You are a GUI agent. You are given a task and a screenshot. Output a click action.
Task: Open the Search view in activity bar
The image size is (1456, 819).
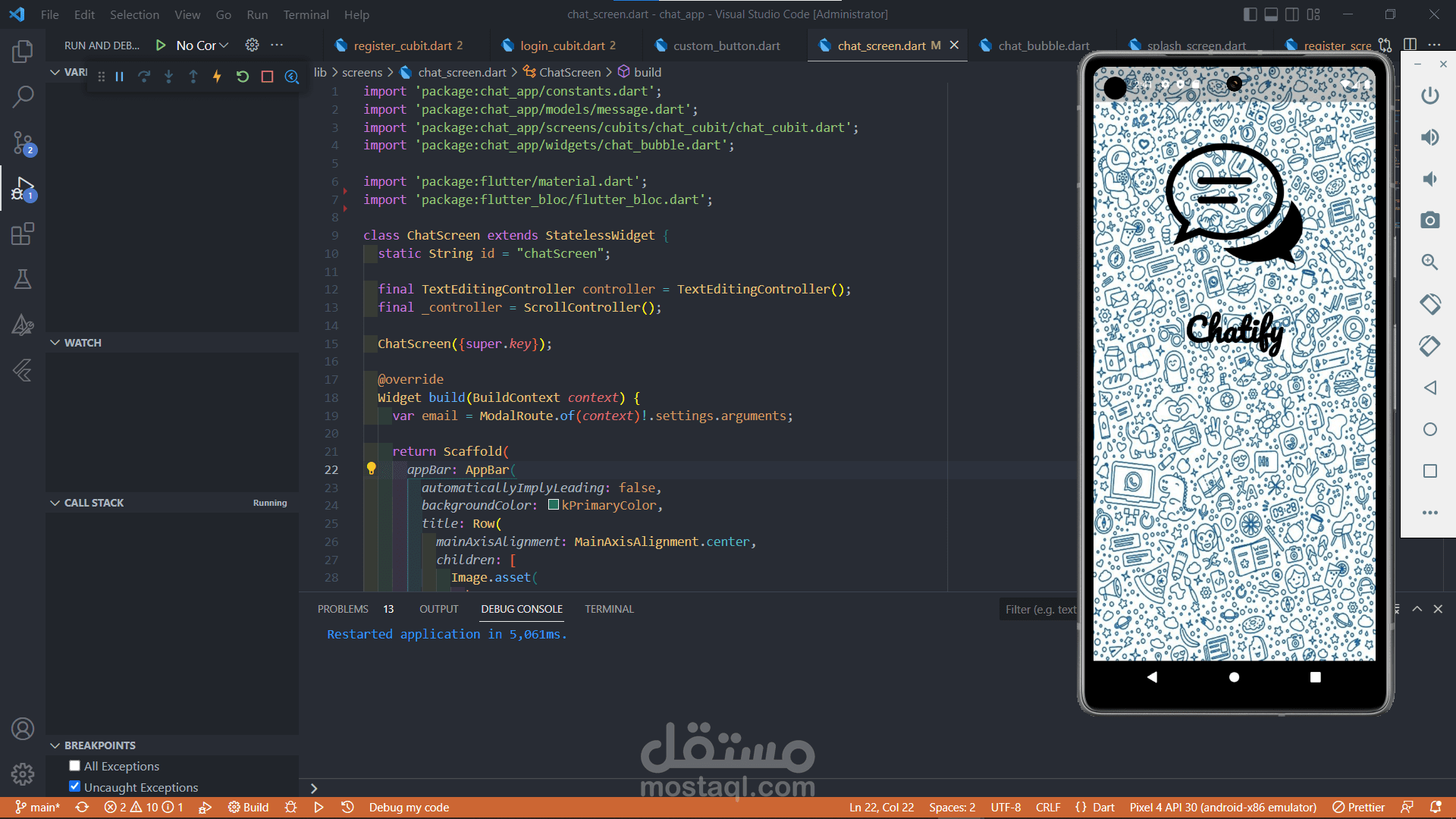coord(23,96)
